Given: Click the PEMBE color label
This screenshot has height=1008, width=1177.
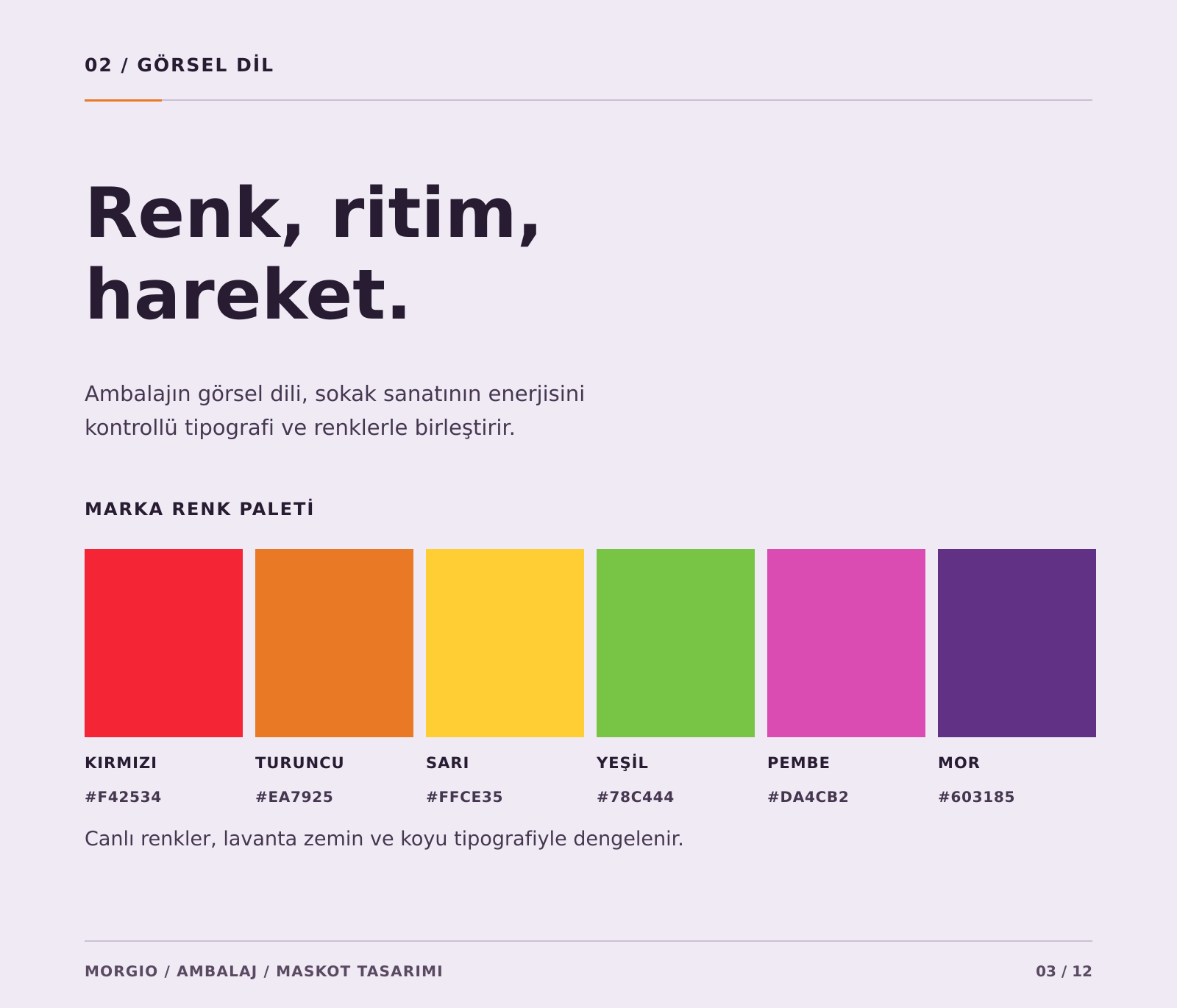Looking at the screenshot, I should pyautogui.click(x=798, y=763).
